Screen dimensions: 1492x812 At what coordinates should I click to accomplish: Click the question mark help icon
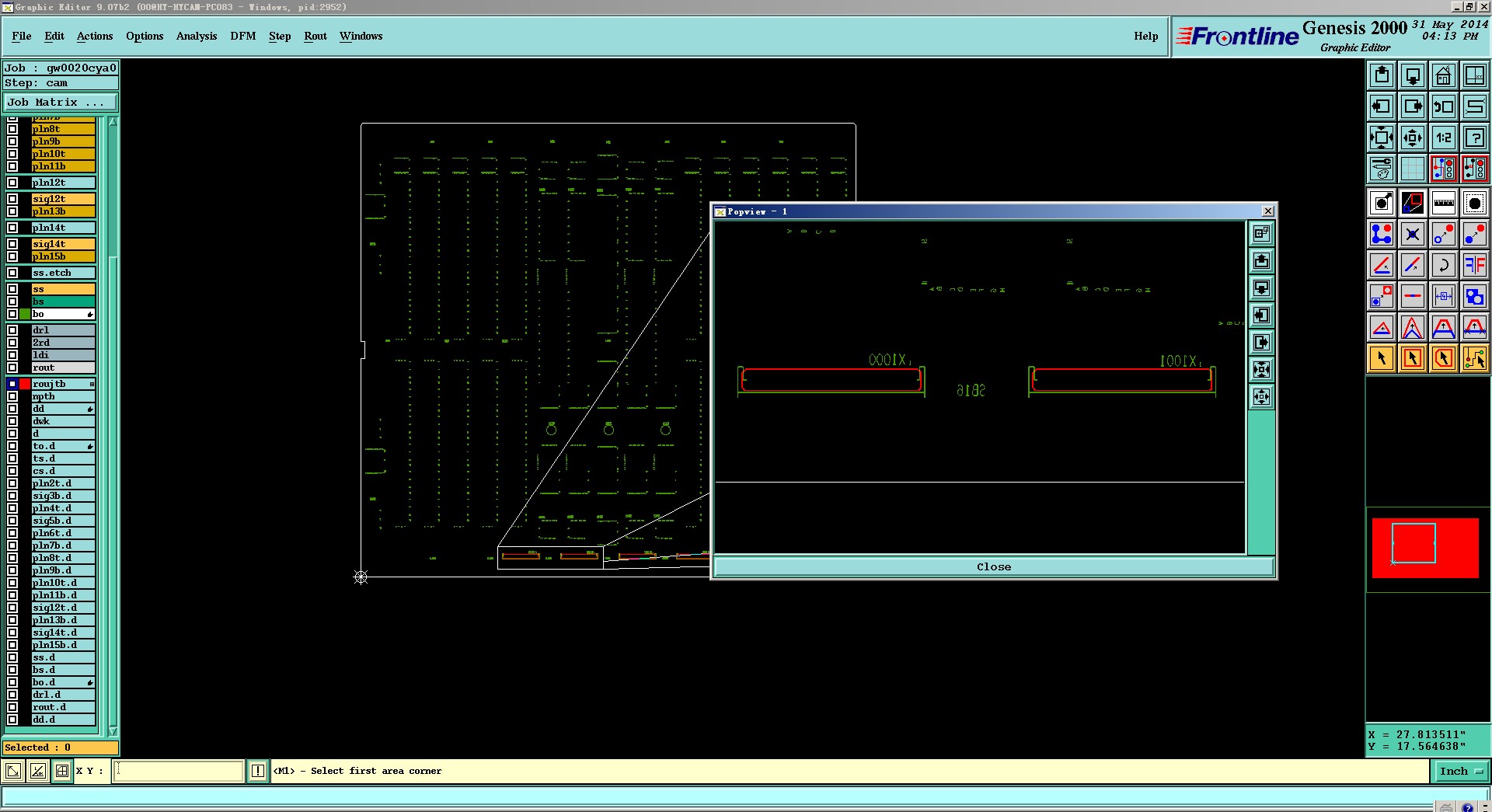click(x=1474, y=138)
